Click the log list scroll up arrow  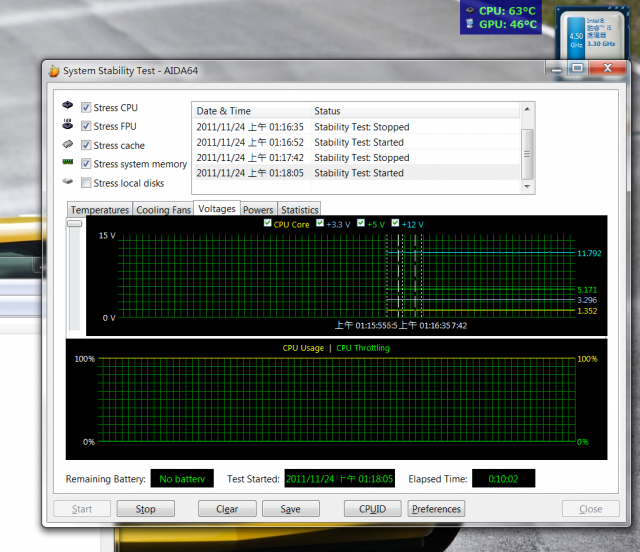click(527, 109)
